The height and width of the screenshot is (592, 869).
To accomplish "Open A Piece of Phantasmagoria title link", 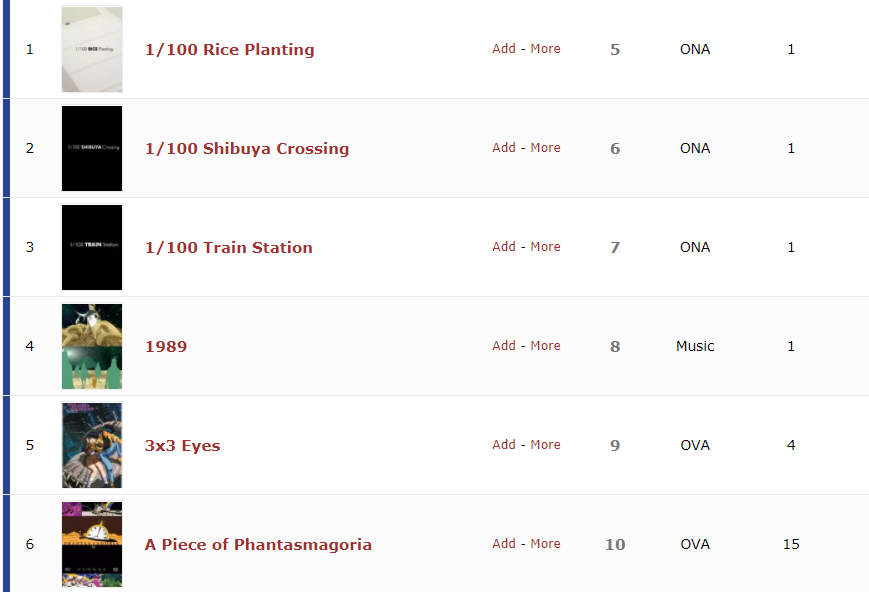I will (x=258, y=545).
